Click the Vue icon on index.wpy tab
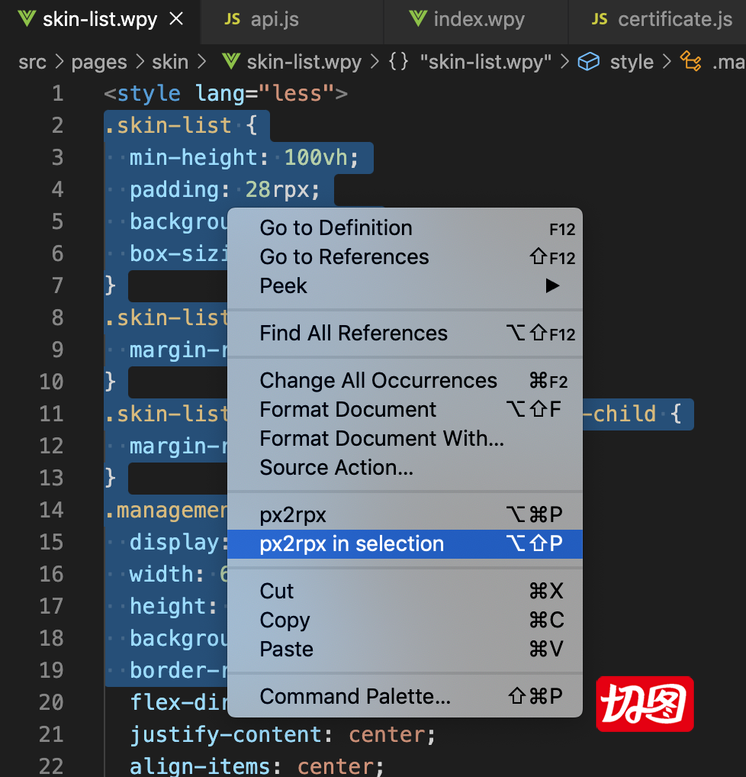Image resolution: width=746 pixels, height=777 pixels. 418,20
